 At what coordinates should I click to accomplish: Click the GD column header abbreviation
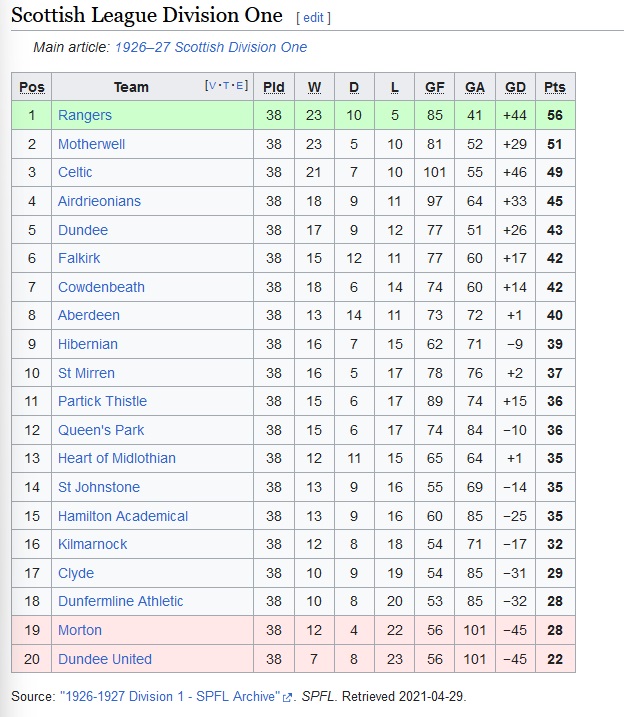click(515, 87)
